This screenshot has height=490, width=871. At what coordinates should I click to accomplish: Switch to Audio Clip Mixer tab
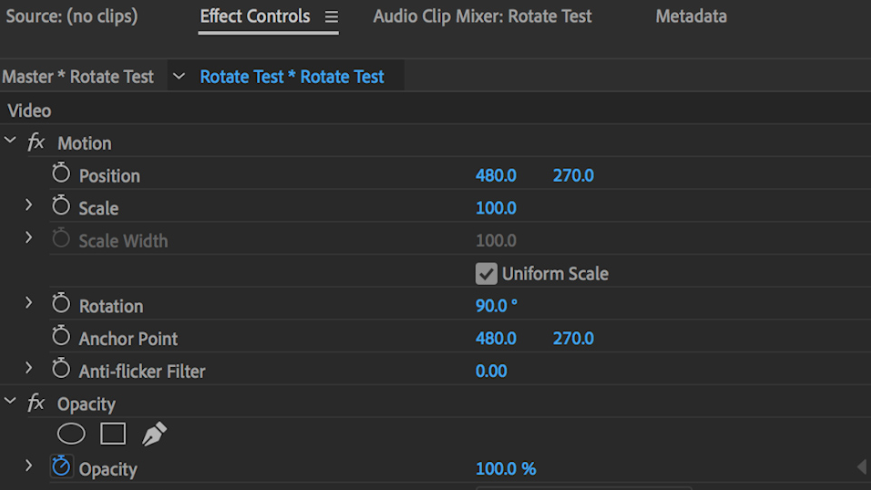482,17
